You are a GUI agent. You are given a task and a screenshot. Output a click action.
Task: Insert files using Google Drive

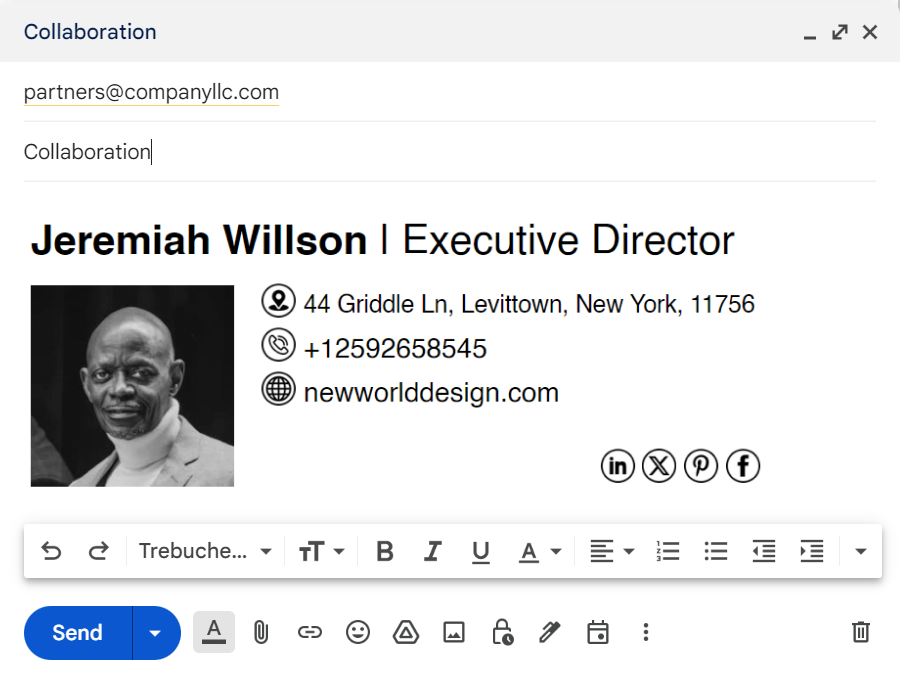tap(406, 632)
